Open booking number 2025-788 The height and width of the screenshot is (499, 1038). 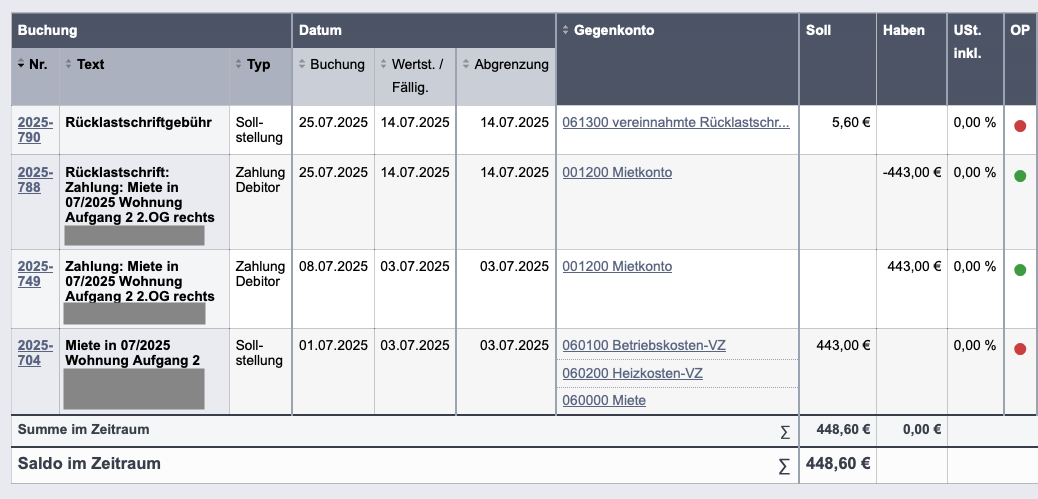(35, 179)
